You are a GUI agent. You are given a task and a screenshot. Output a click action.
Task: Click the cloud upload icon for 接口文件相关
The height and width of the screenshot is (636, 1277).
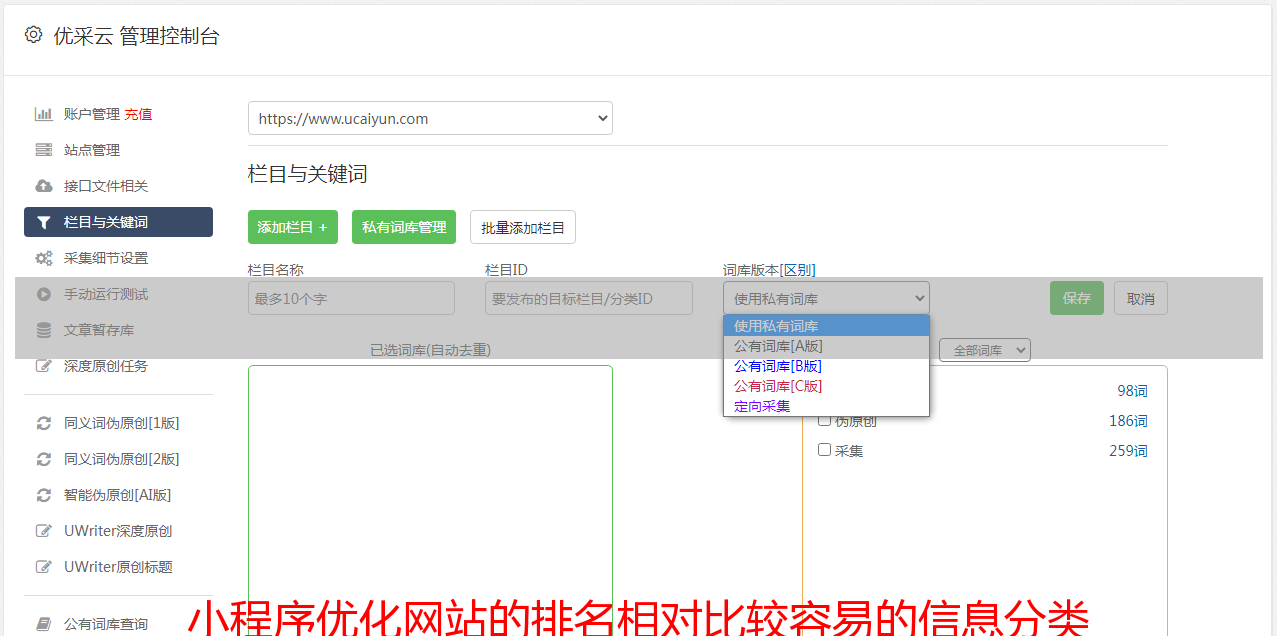coord(44,186)
